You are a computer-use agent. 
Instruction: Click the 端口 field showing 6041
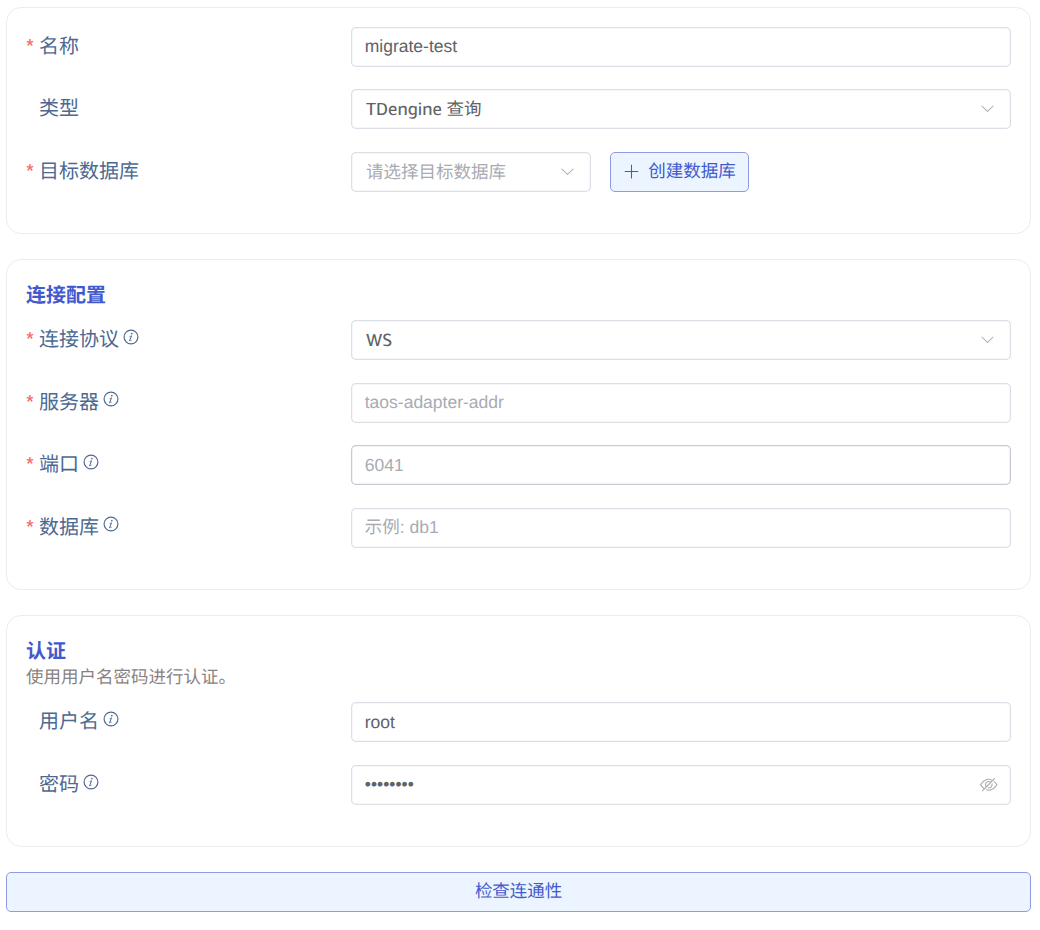680,464
